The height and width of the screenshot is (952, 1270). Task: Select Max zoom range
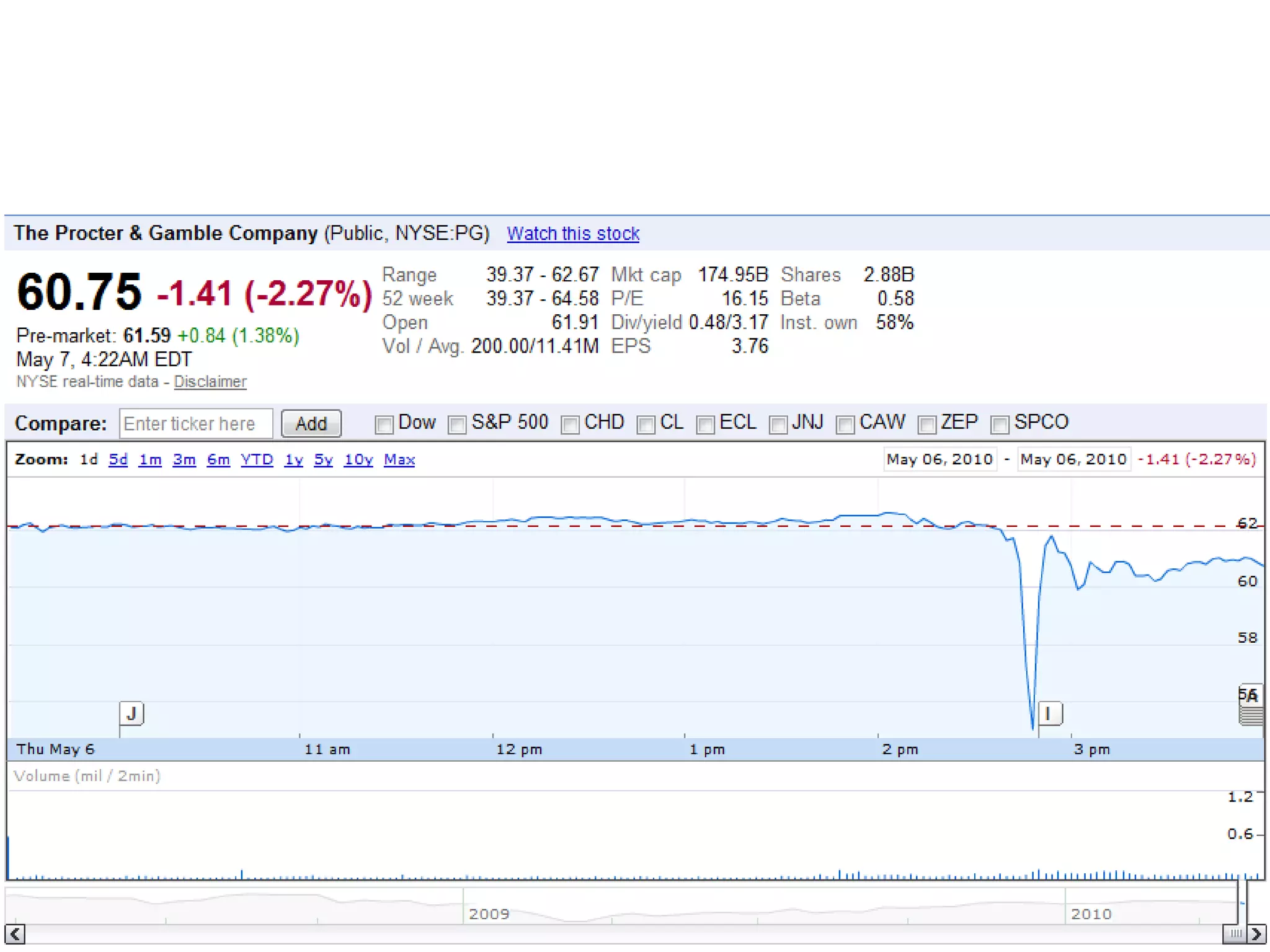399,459
